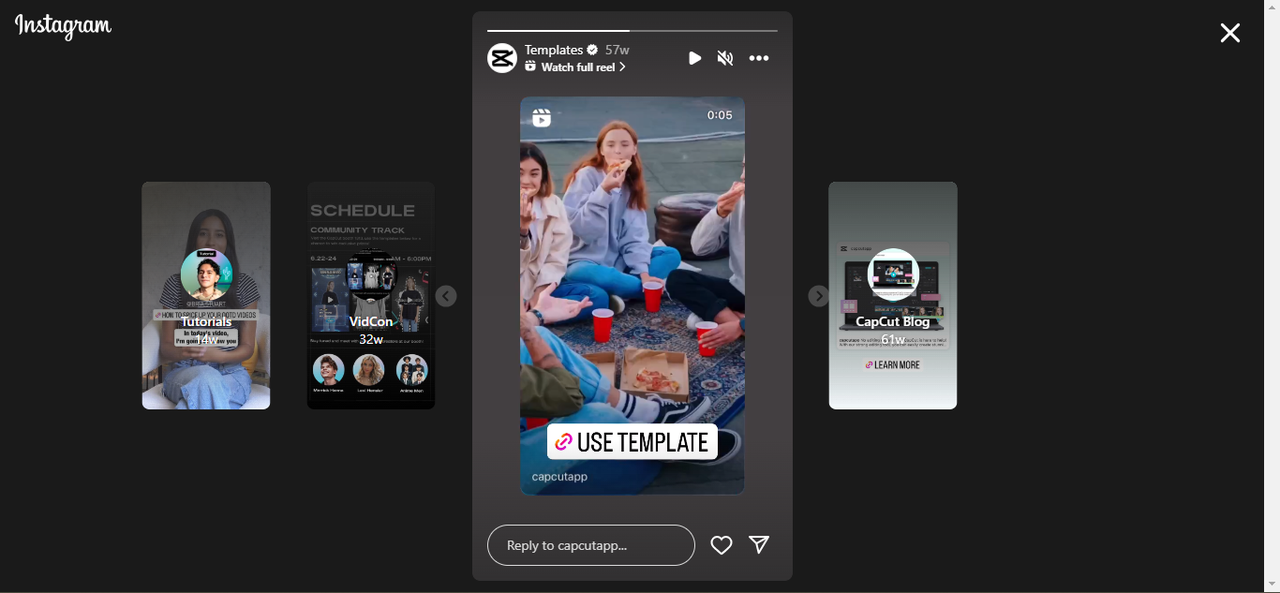Play the paused story

pyautogui.click(x=695, y=58)
